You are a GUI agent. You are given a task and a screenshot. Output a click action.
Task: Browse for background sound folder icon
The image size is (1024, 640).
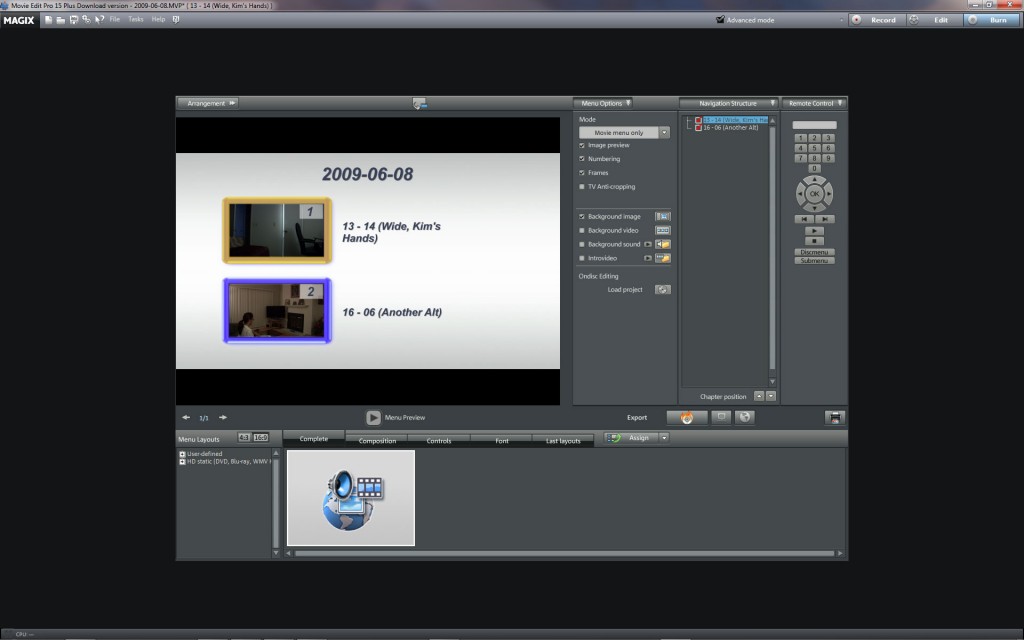point(662,244)
